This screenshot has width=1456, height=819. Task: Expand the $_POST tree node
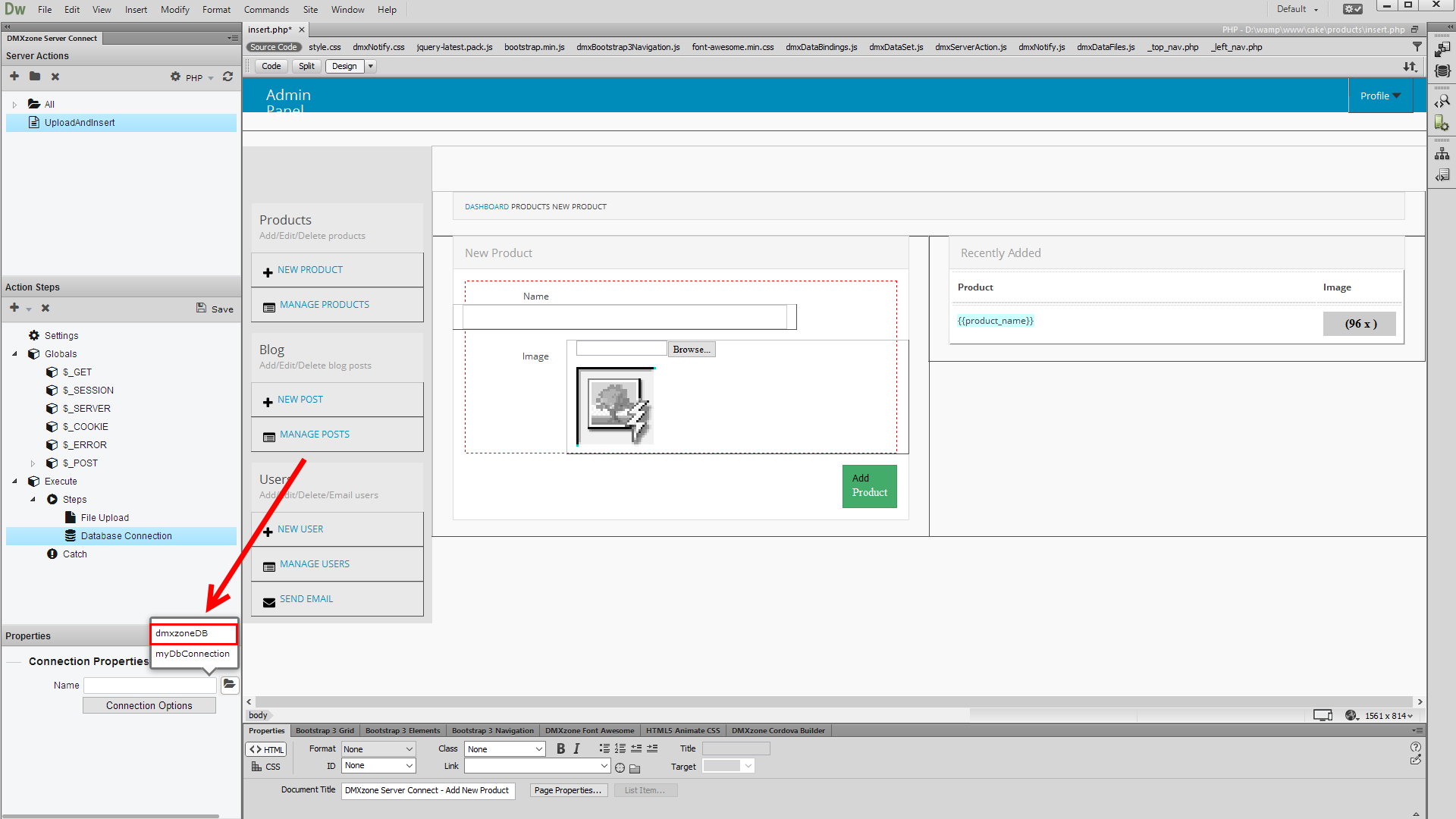click(x=33, y=463)
